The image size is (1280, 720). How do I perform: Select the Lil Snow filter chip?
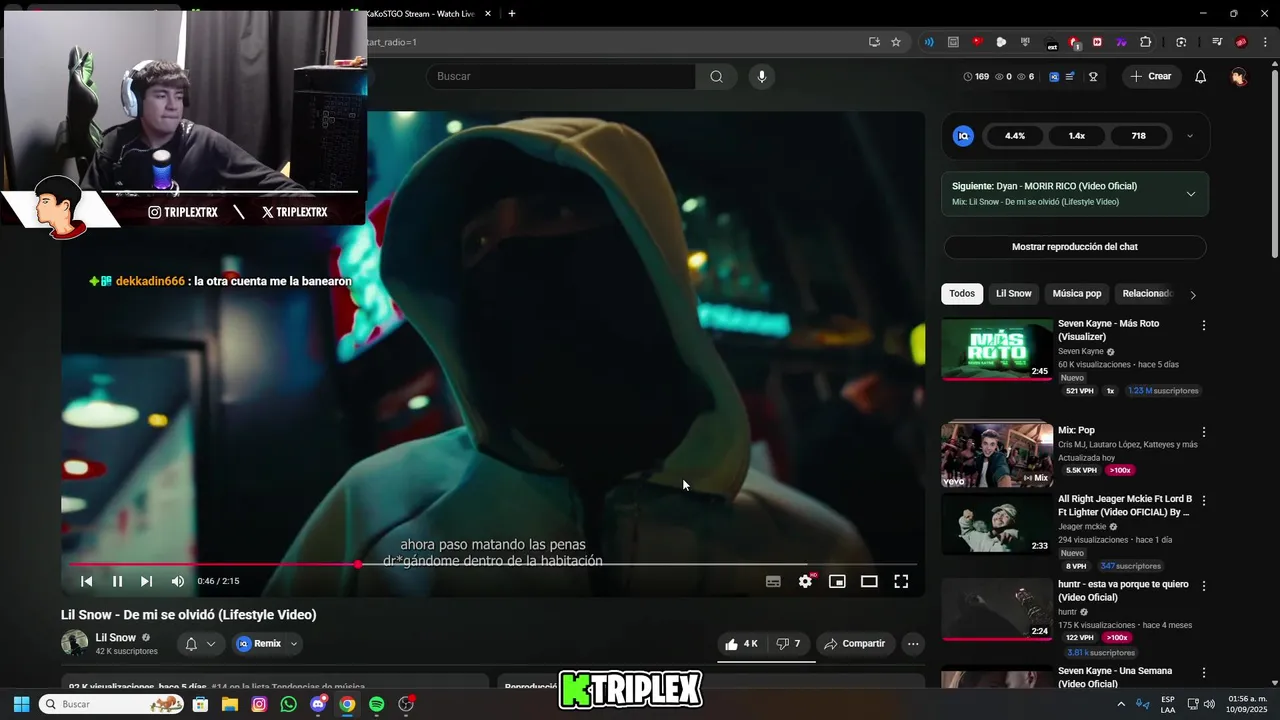[x=1013, y=294]
